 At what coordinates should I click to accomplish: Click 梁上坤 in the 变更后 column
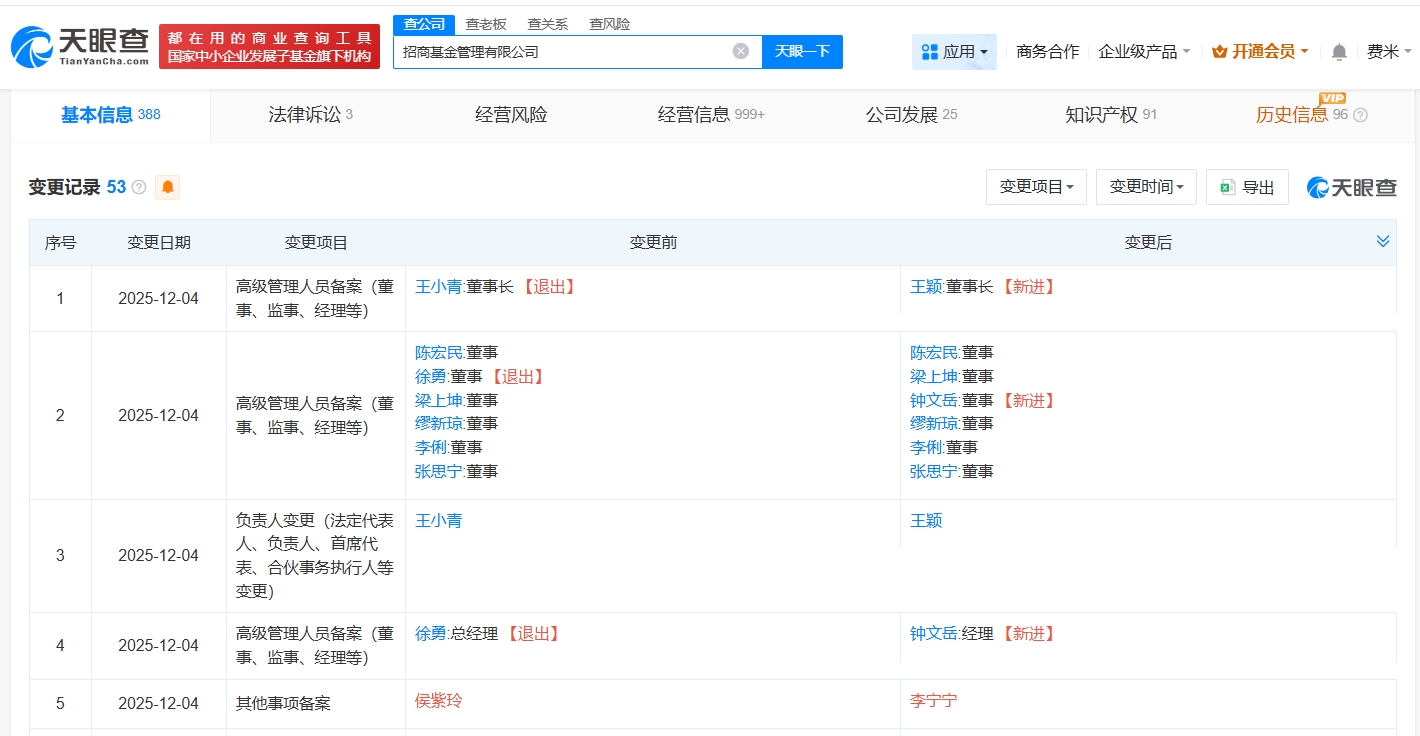point(934,377)
